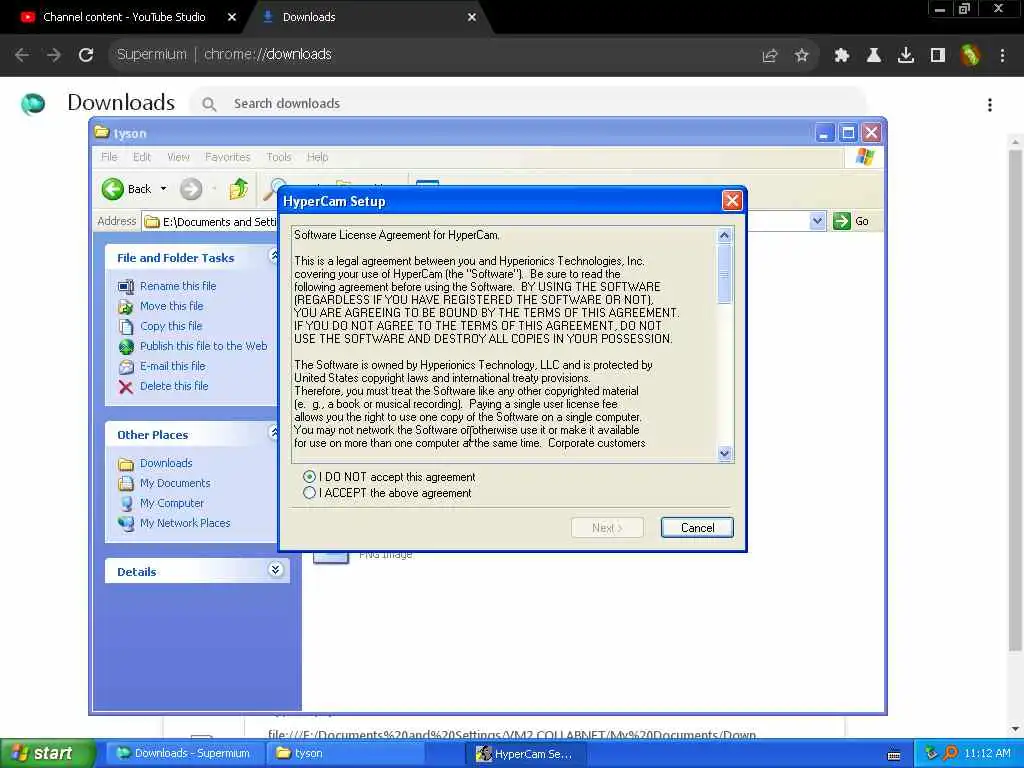
Task: Collapse the Other Places panel
Action: point(274,432)
